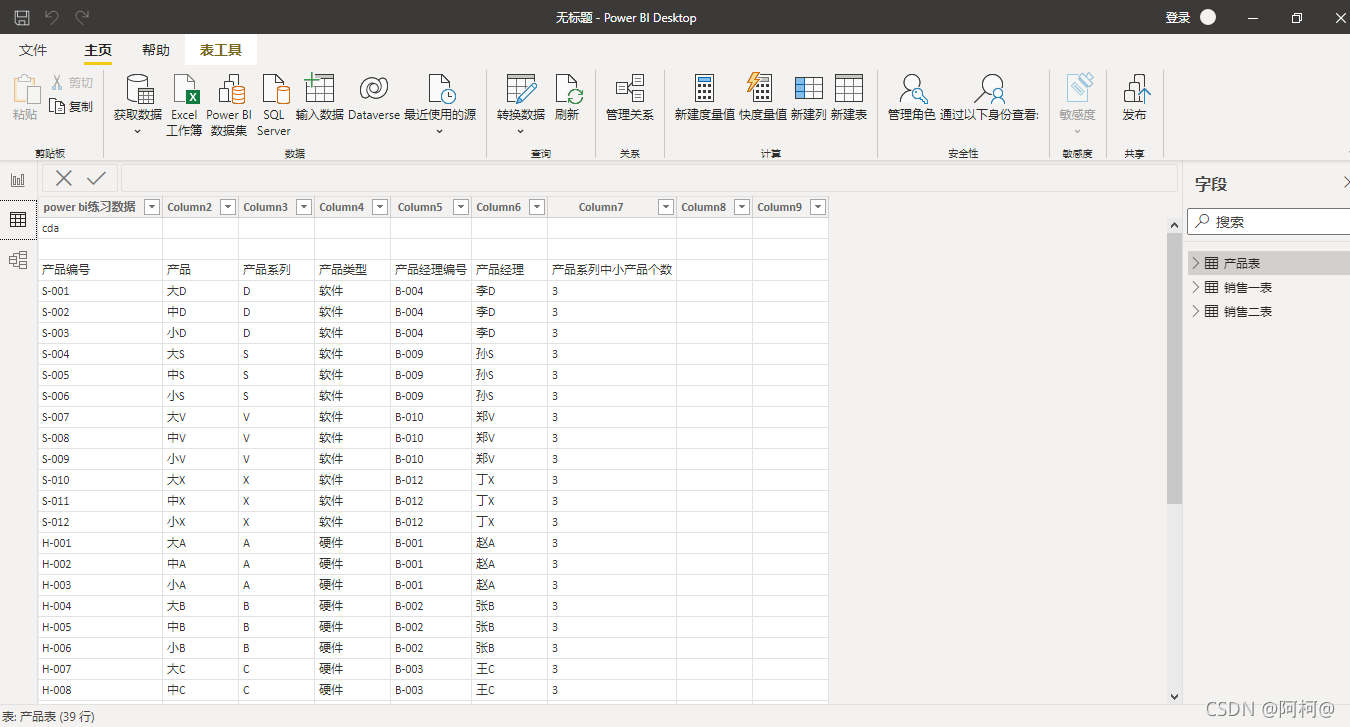Viewport: 1350px width, 727px height.
Task: Switch to the 帮助 help tab
Action: pyautogui.click(x=155, y=50)
